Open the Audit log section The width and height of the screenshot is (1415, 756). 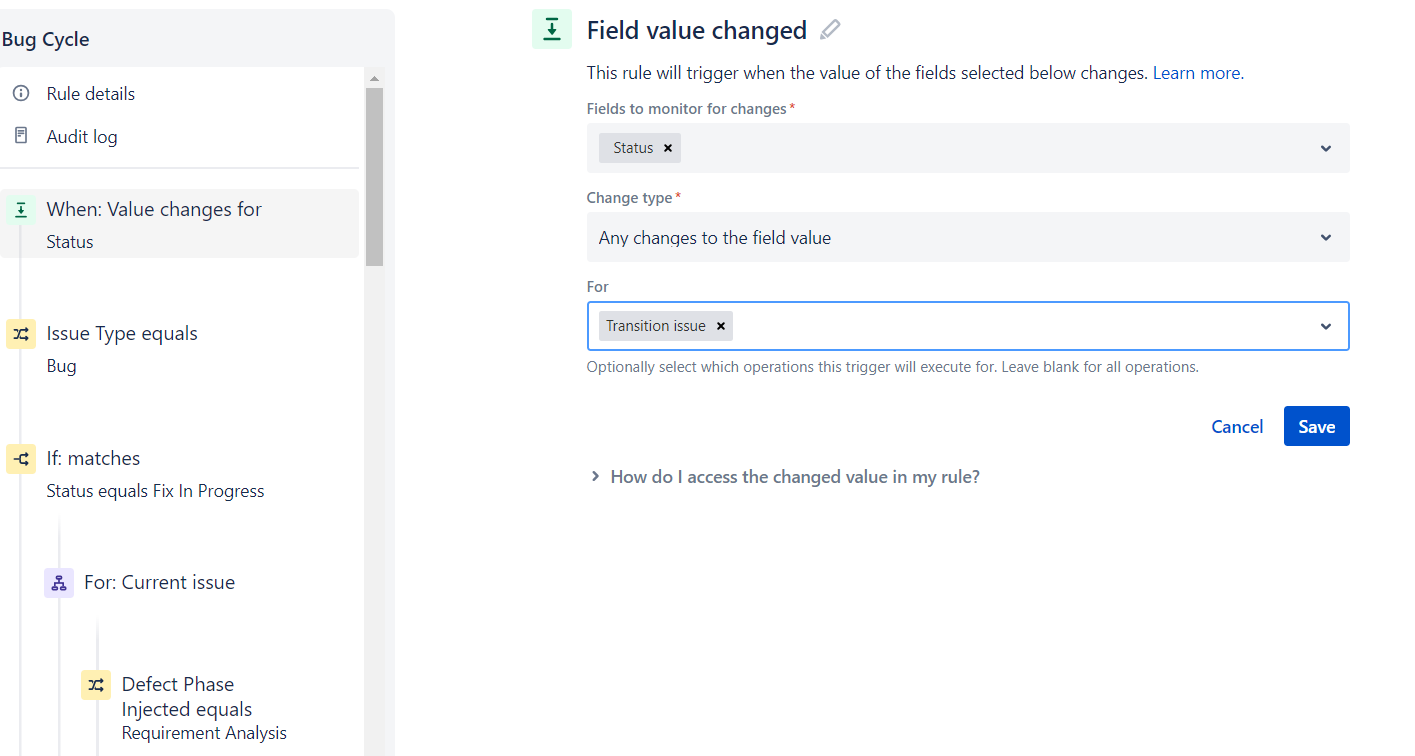84,136
